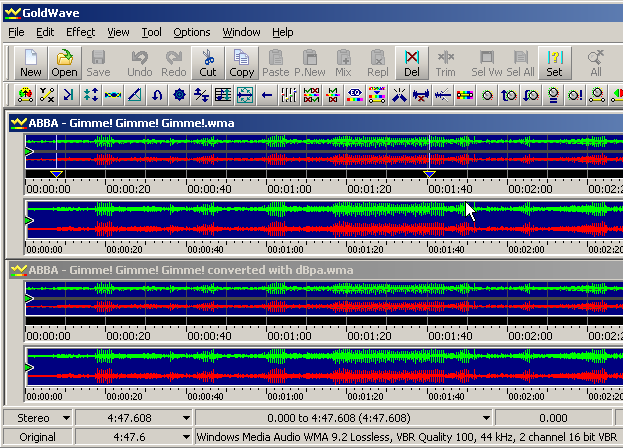Click the blue start marker near 00:00:05
Image resolution: width=623 pixels, height=448 pixels.
(56, 174)
